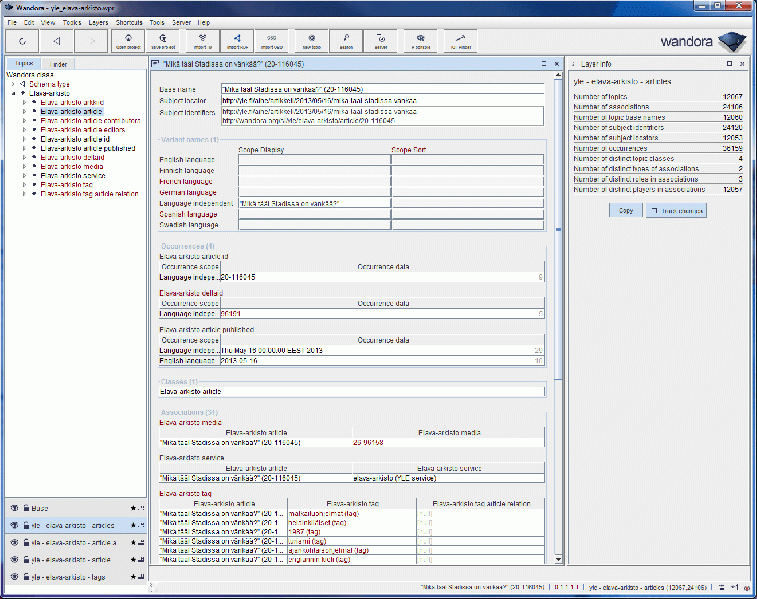Click the back navigation arrow in toolbar
This screenshot has width=757, height=599.
click(x=57, y=41)
